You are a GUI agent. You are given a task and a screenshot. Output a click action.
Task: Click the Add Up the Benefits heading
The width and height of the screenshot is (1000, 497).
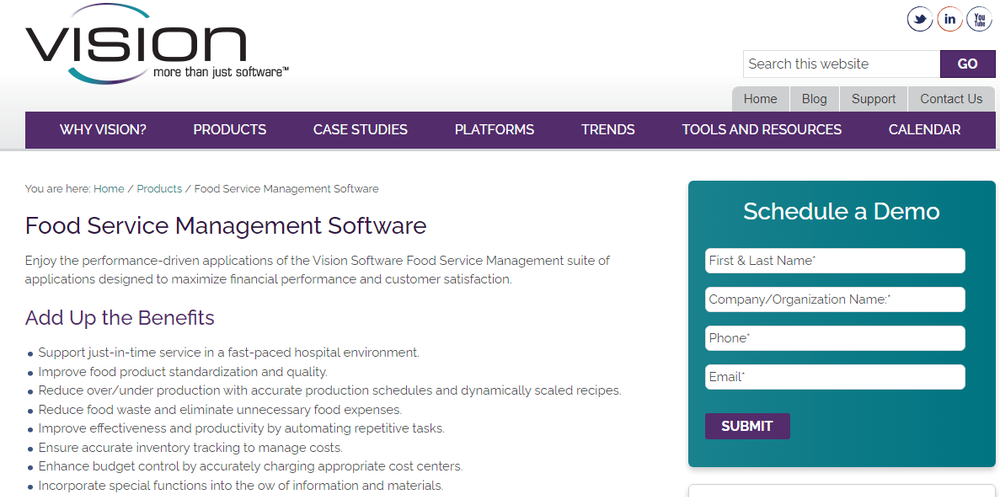click(120, 318)
